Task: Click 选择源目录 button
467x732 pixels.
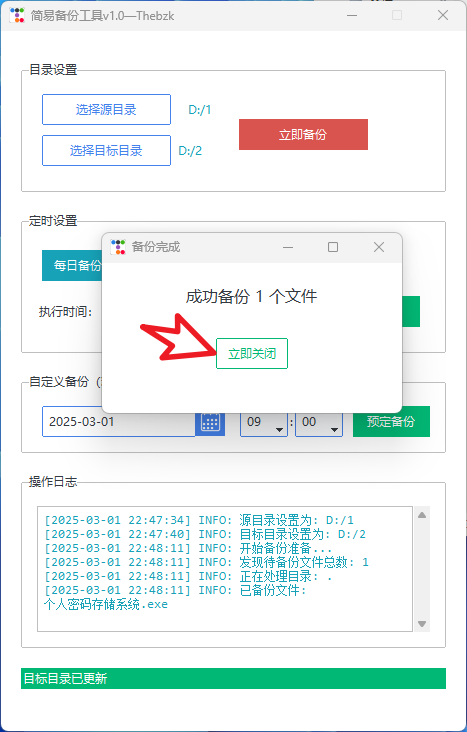Action: point(106,110)
